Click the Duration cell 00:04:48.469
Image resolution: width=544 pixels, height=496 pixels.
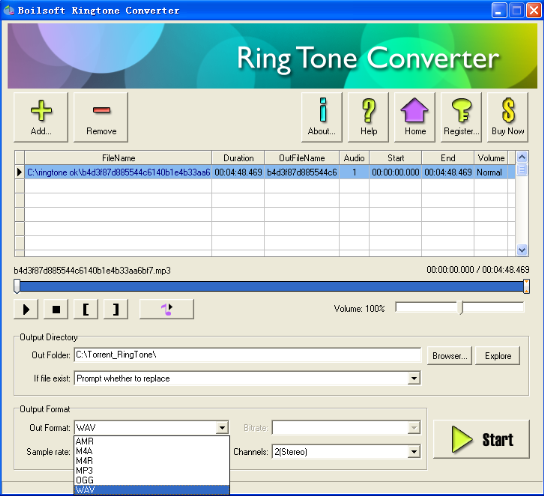[x=238, y=172]
